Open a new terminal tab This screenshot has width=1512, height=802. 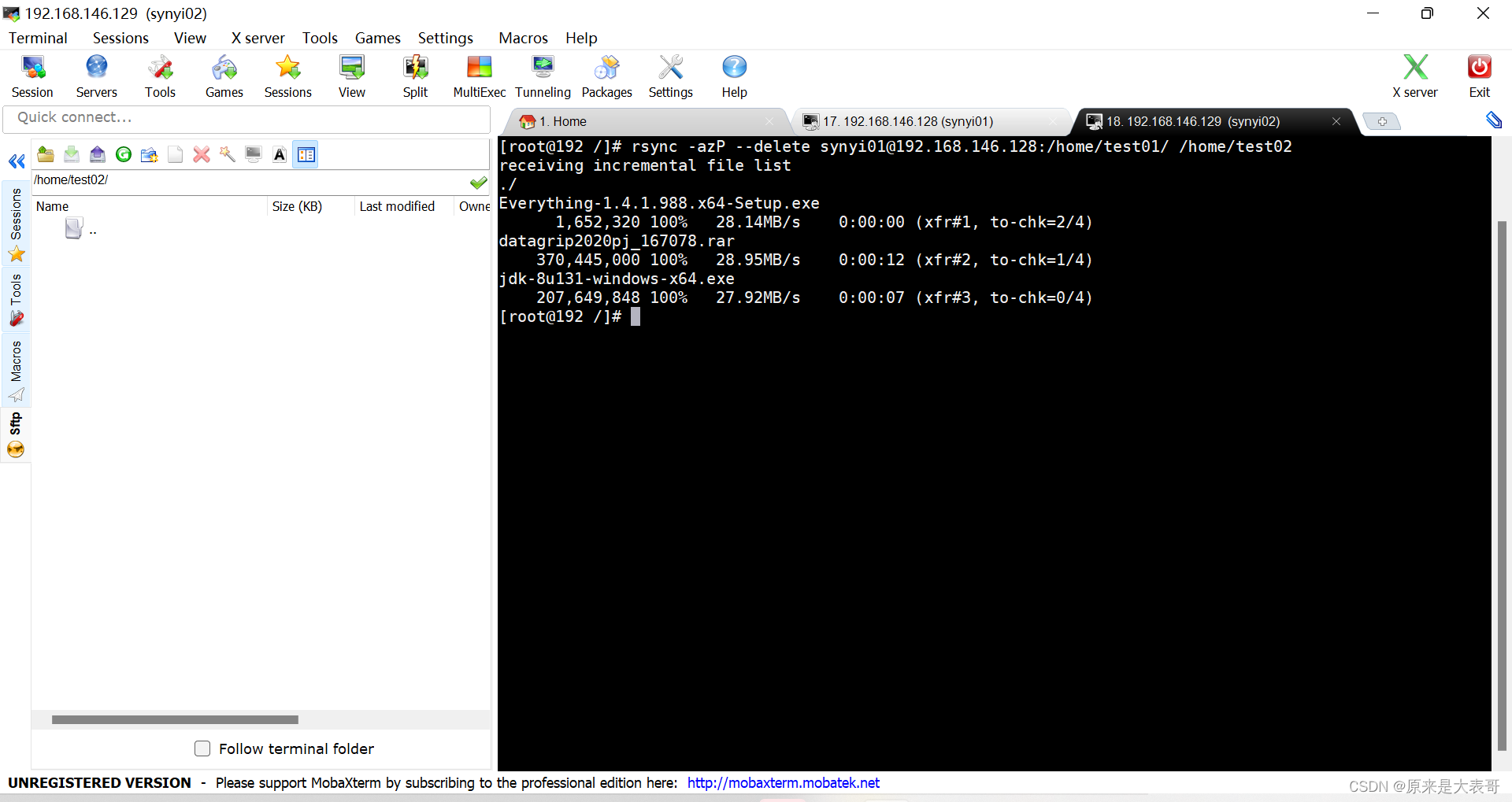point(1381,121)
